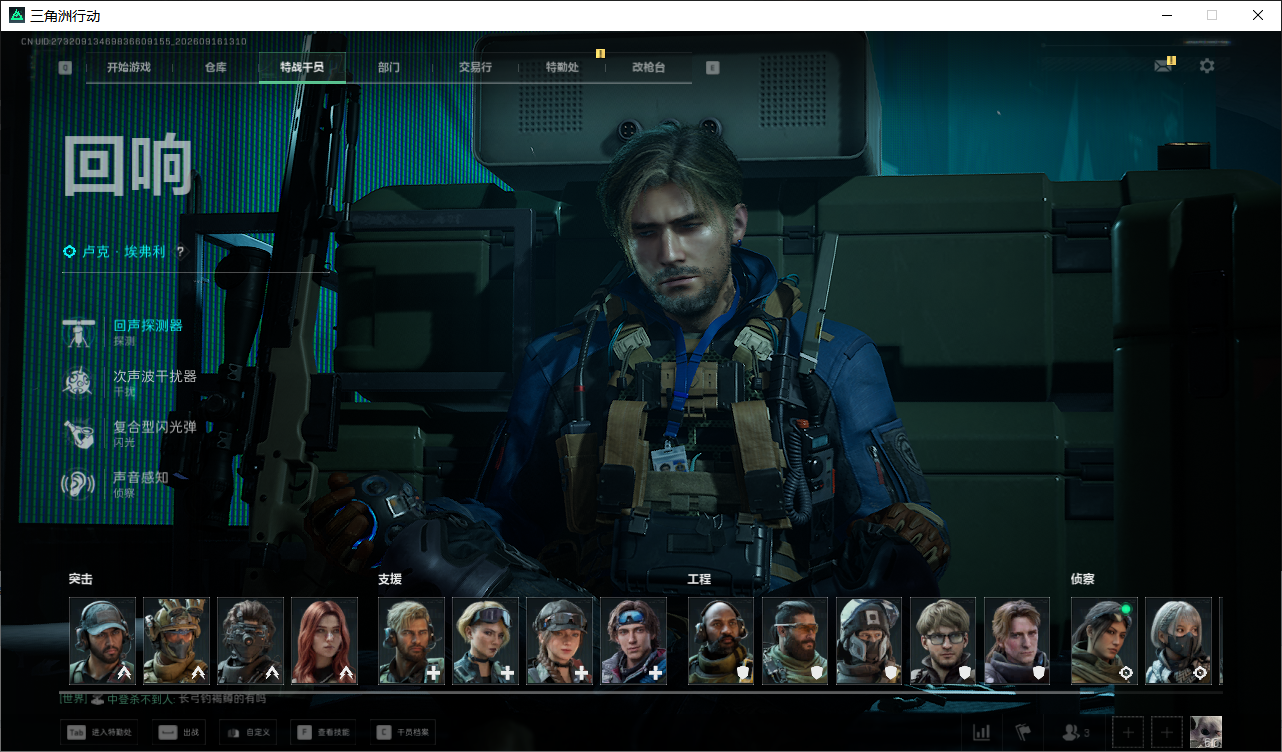Choose the 支援 operator with blue goggles
This screenshot has height=752, width=1282.
[633, 641]
